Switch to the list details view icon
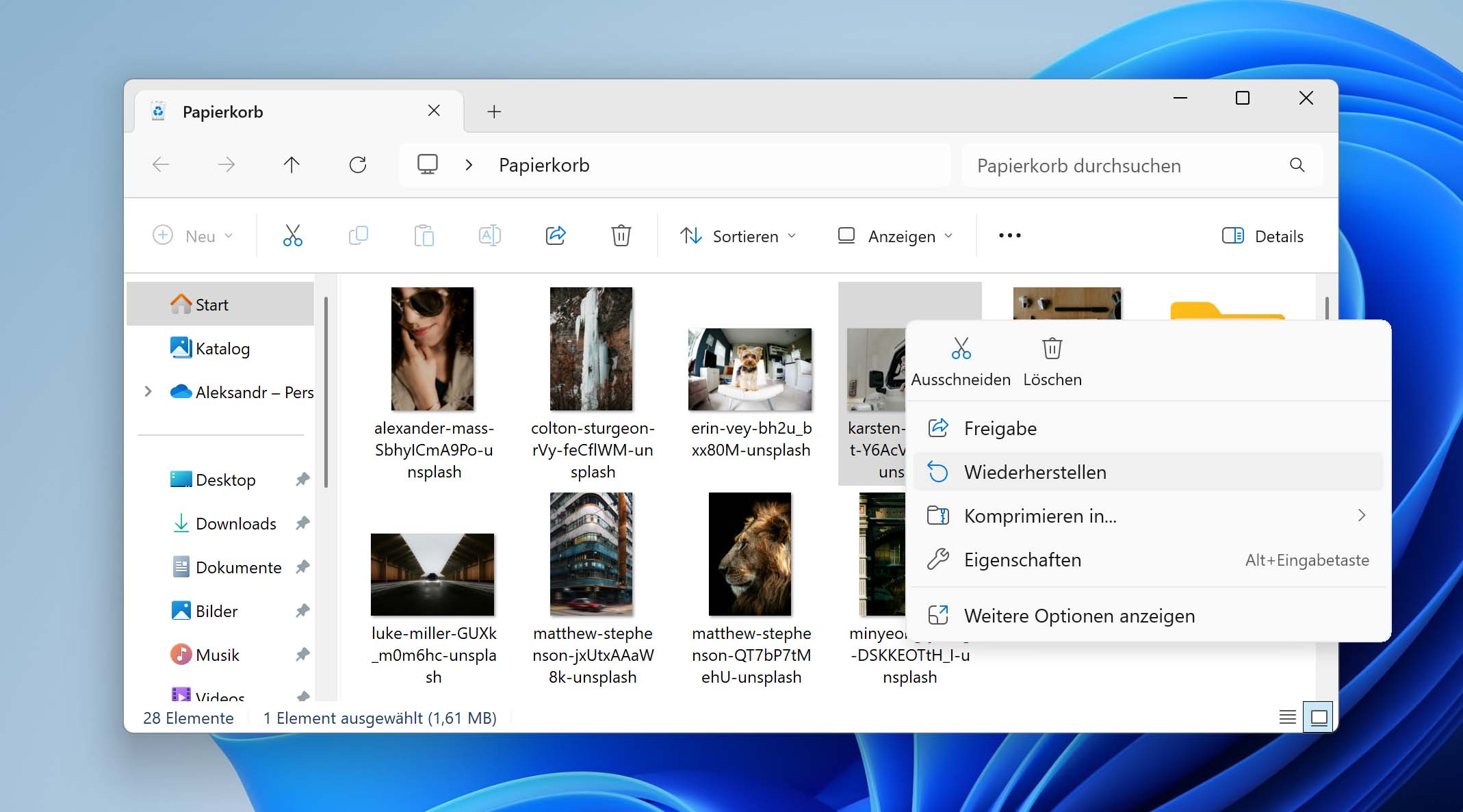Screen dimensions: 1463x812 click(1287, 717)
